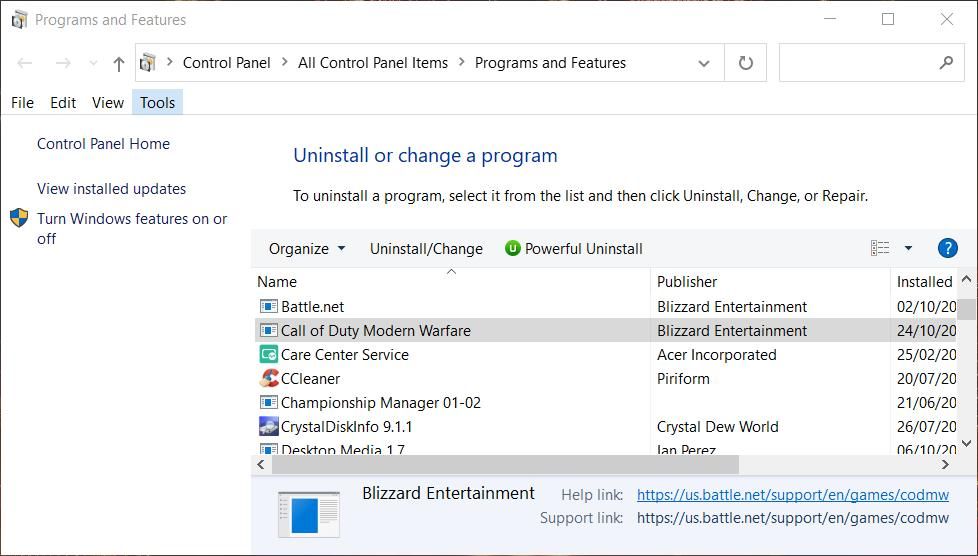Click Acer Incorporated publisher cell
The width and height of the screenshot is (978, 556).
click(x=717, y=354)
